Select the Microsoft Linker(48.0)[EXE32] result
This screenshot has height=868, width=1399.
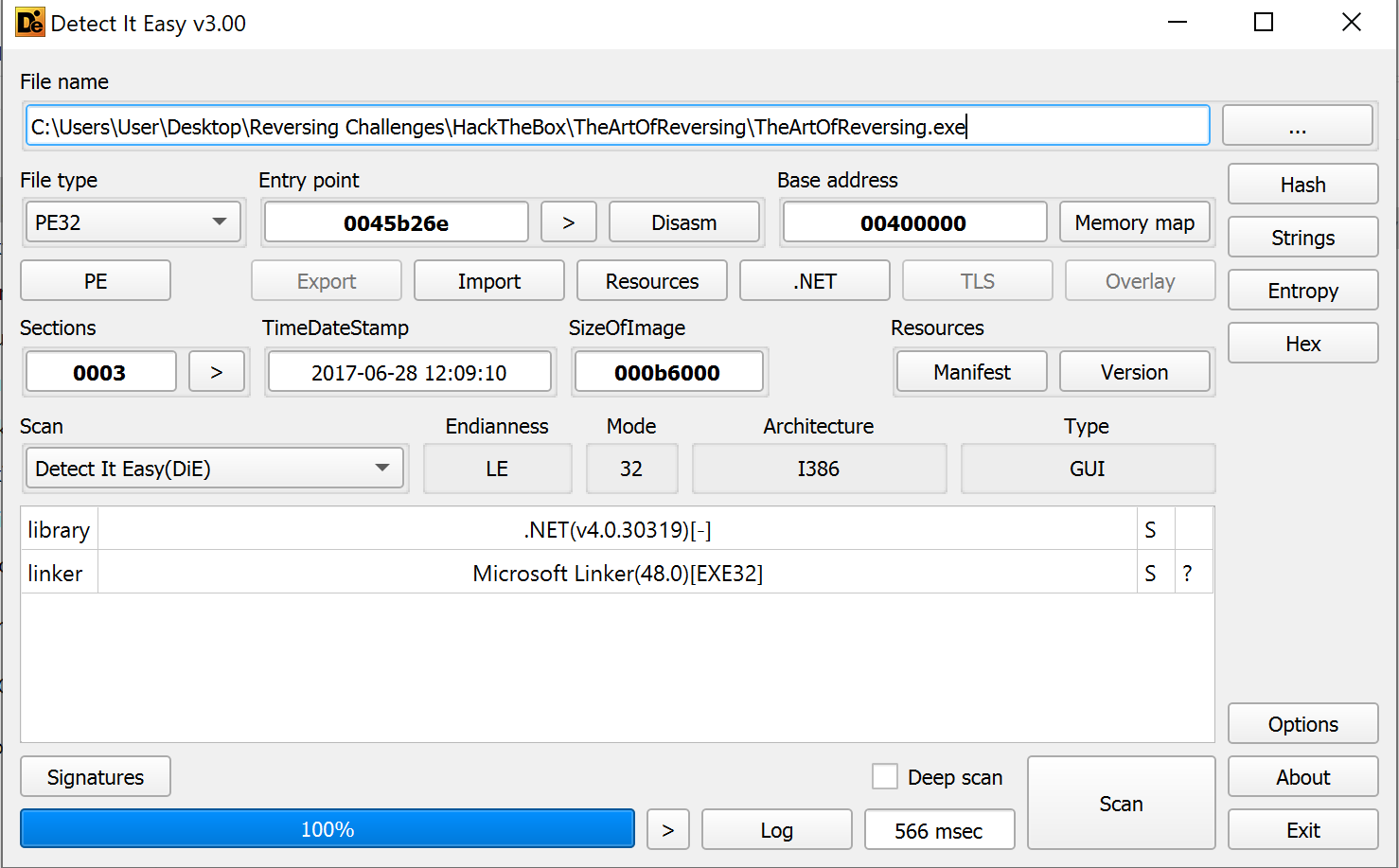click(617, 573)
